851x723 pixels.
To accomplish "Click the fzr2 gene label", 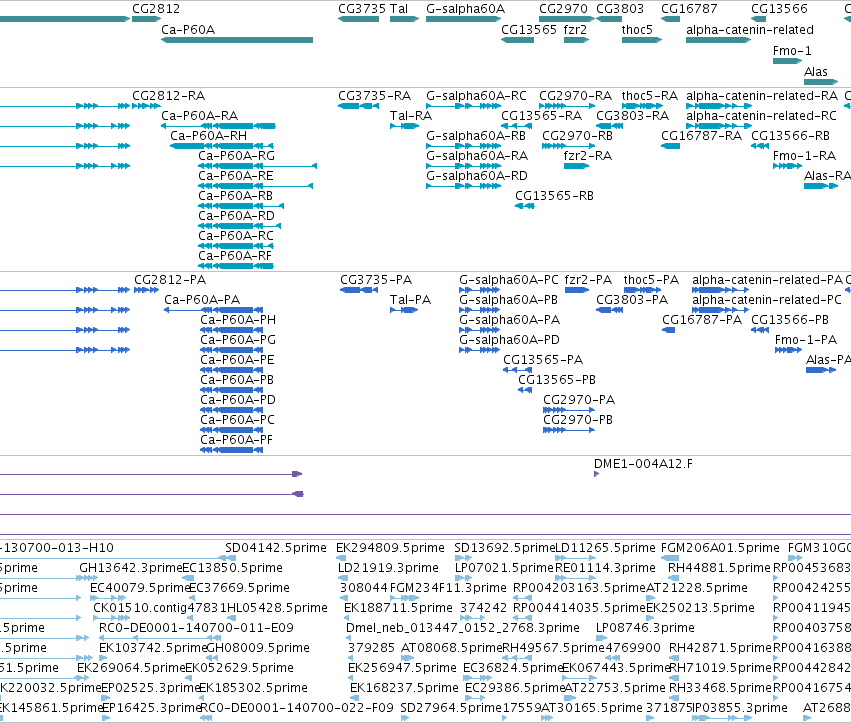I will tap(575, 29).
